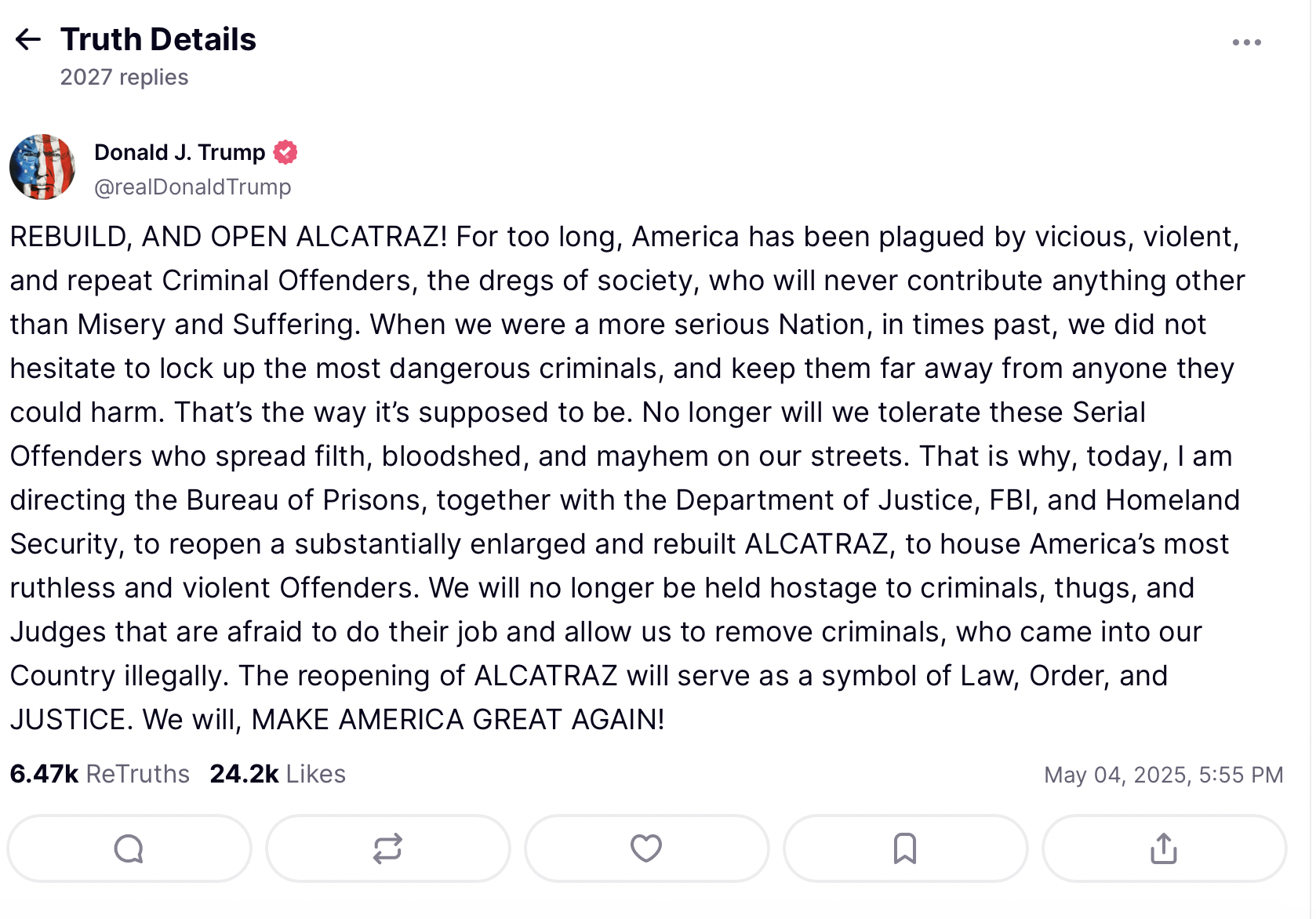
Task: Click the red verified badge
Action: coord(285,152)
